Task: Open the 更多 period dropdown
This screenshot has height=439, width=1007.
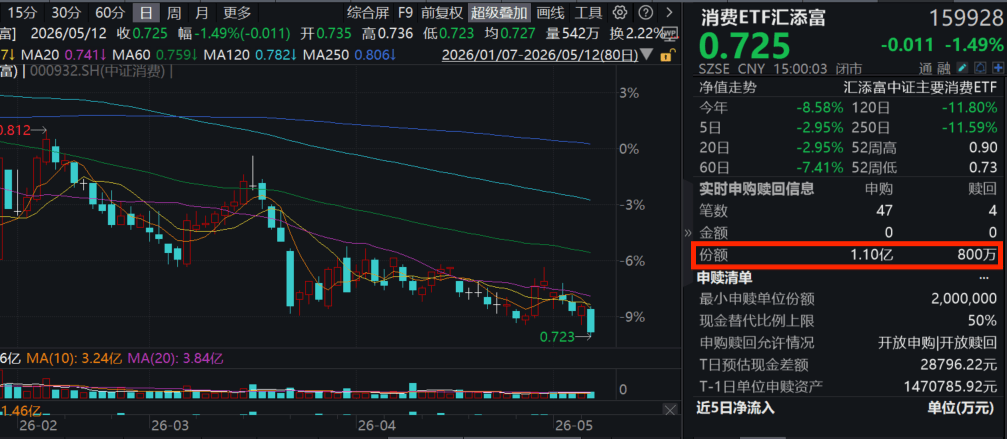Action: point(237,12)
